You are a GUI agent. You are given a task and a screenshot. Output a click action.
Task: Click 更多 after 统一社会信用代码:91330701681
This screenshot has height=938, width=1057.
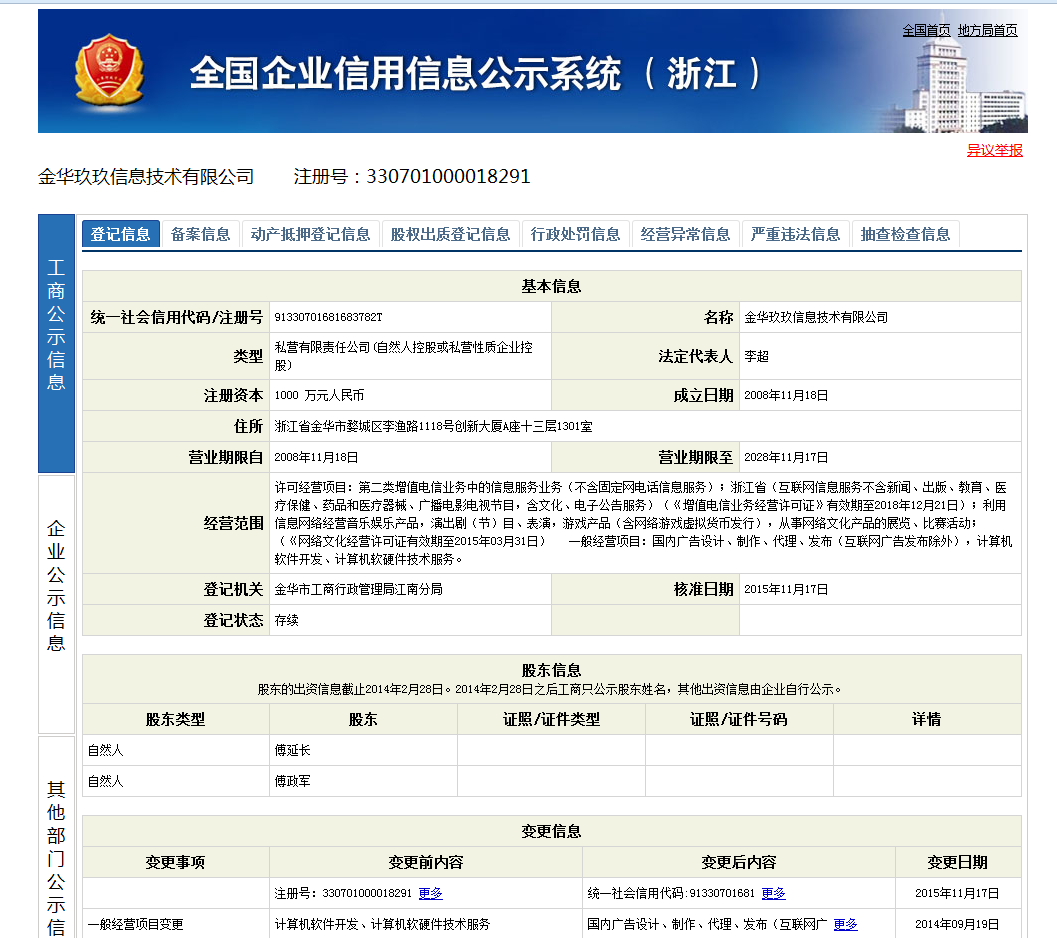[x=773, y=893]
